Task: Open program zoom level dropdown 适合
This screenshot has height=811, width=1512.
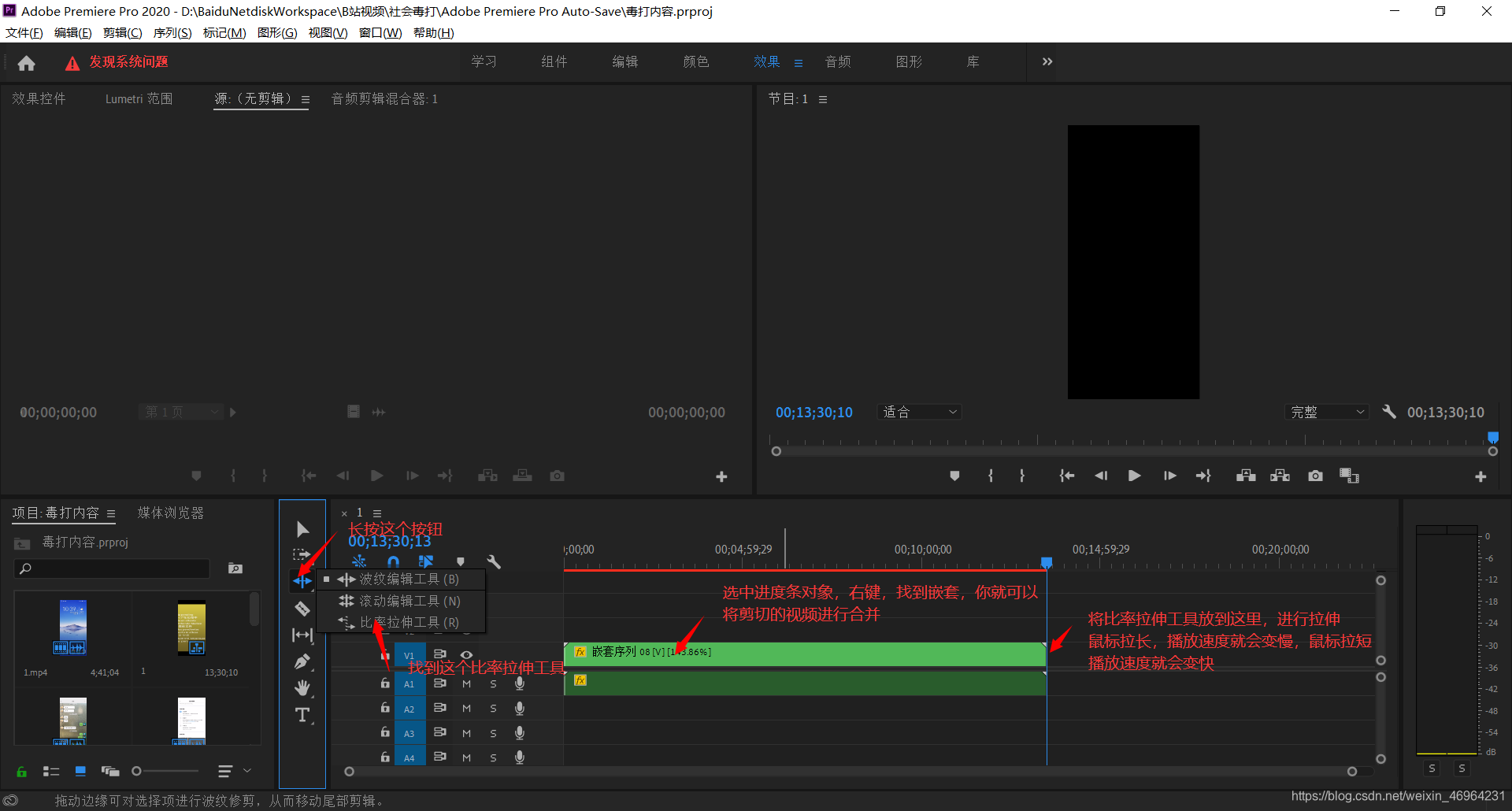Action: pos(919,412)
